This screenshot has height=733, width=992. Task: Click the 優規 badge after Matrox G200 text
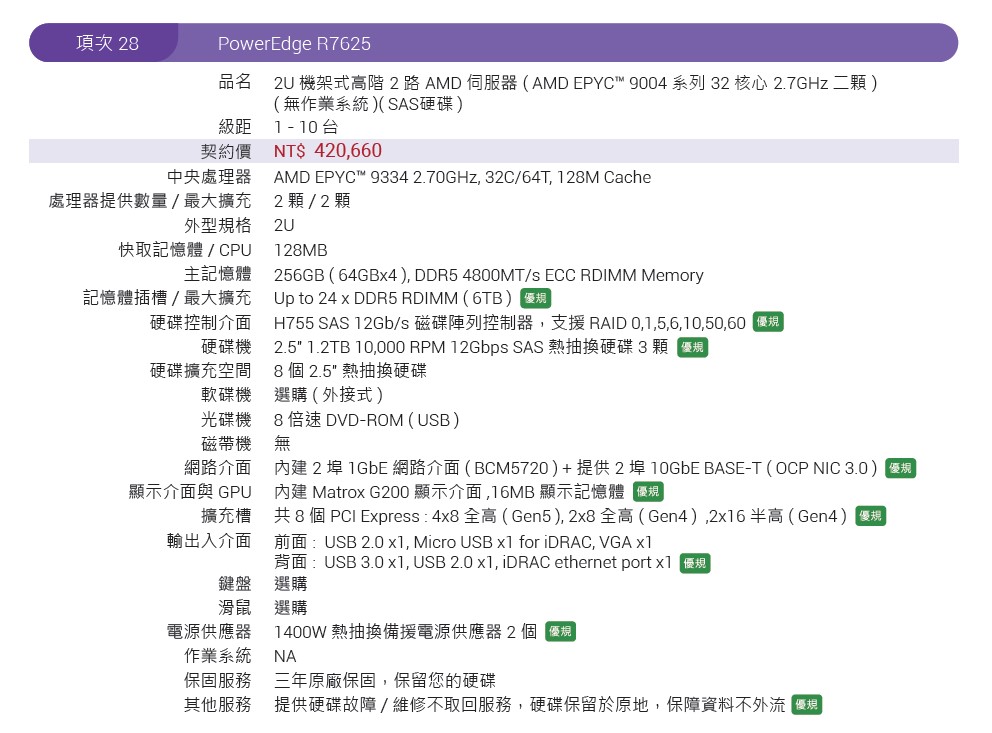click(x=648, y=491)
